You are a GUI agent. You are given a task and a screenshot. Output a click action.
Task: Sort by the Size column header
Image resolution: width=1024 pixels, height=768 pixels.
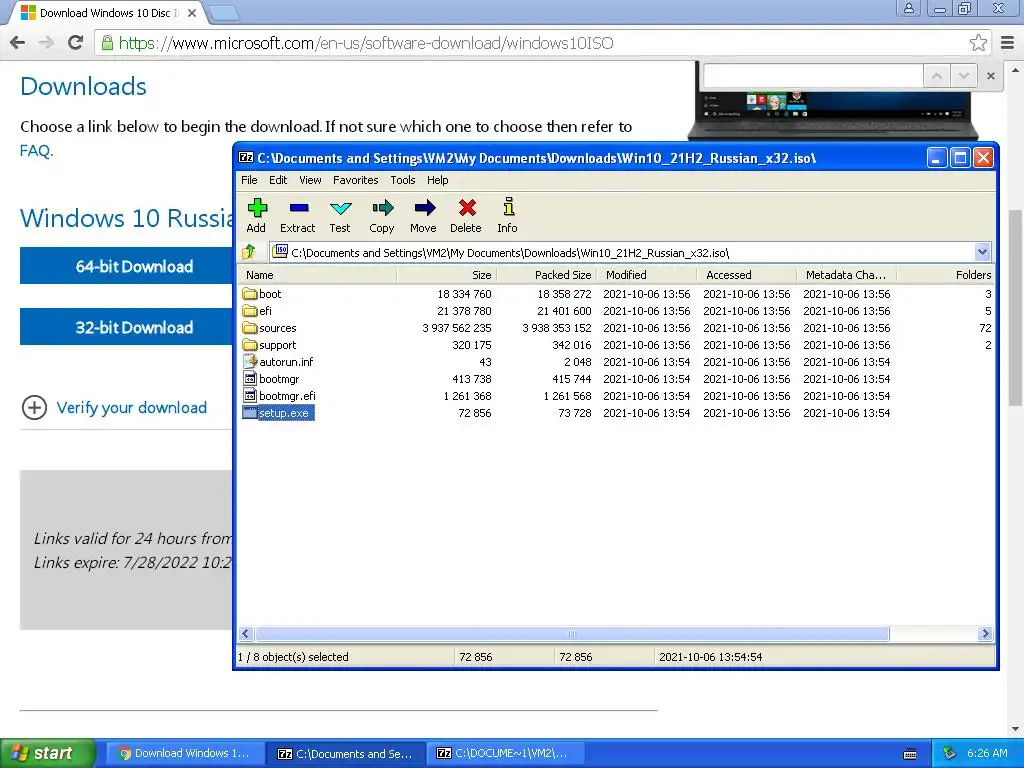coord(447,275)
